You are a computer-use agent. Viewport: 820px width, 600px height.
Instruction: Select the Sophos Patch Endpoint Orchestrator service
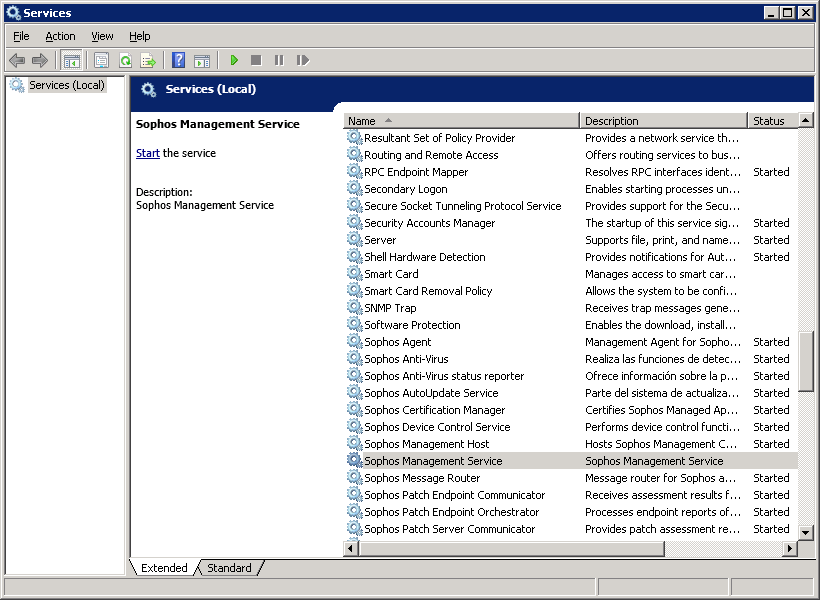click(x=451, y=512)
